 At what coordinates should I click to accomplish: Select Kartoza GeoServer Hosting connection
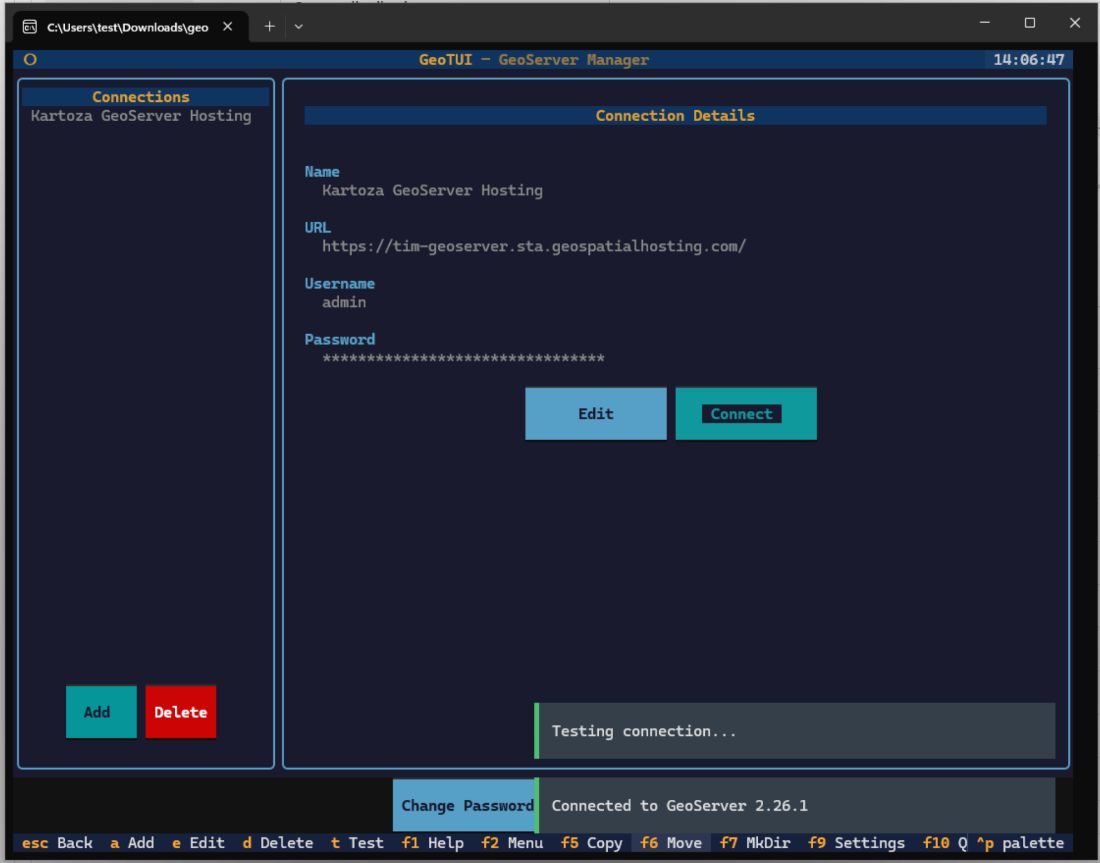tap(141, 116)
